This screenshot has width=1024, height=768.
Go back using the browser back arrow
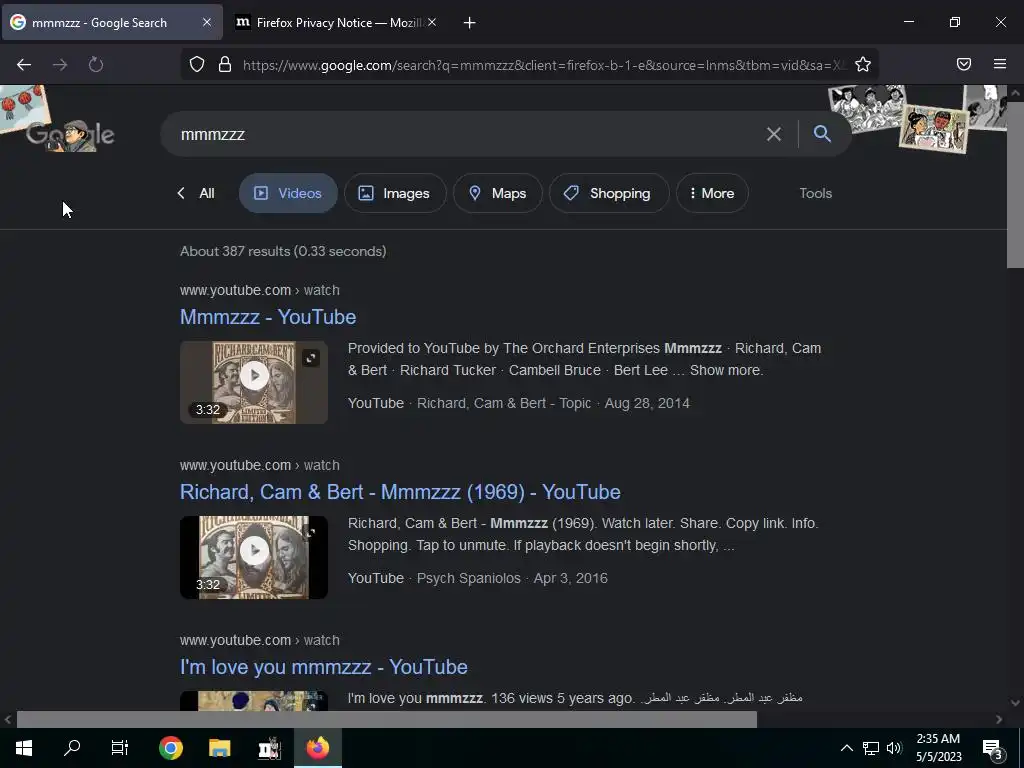pyautogui.click(x=24, y=65)
